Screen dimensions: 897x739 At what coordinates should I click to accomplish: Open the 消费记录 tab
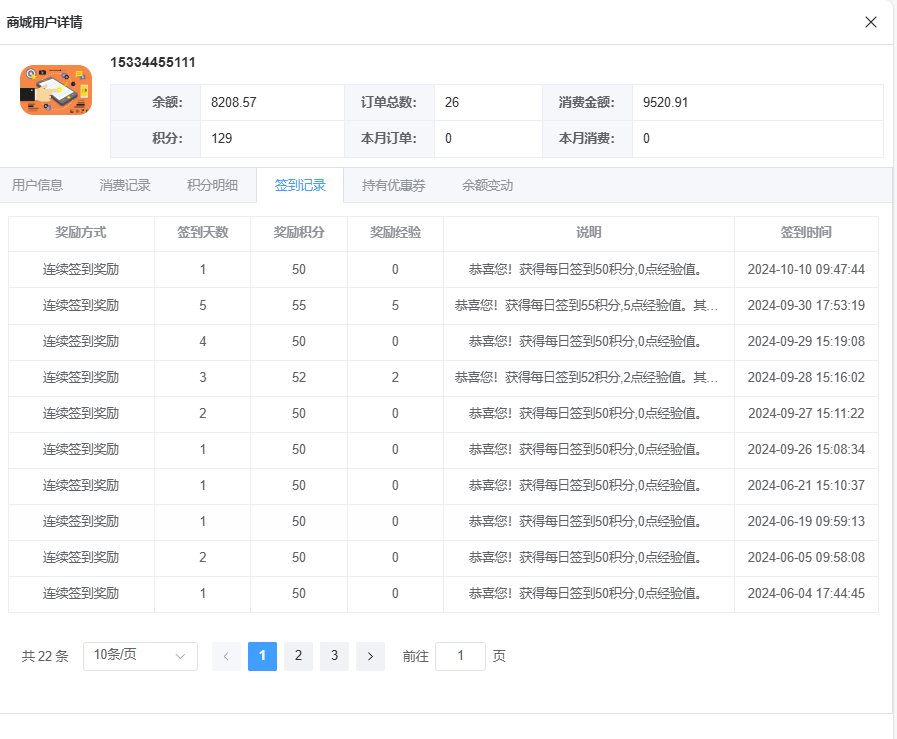(x=125, y=185)
